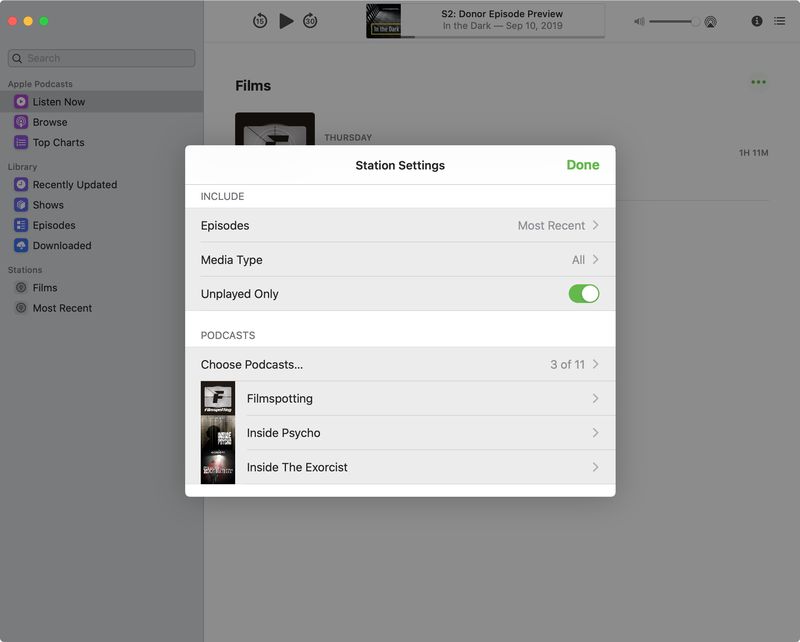Open Downloaded in the library
Screen dimensions: 800x642
coord(102,245)
